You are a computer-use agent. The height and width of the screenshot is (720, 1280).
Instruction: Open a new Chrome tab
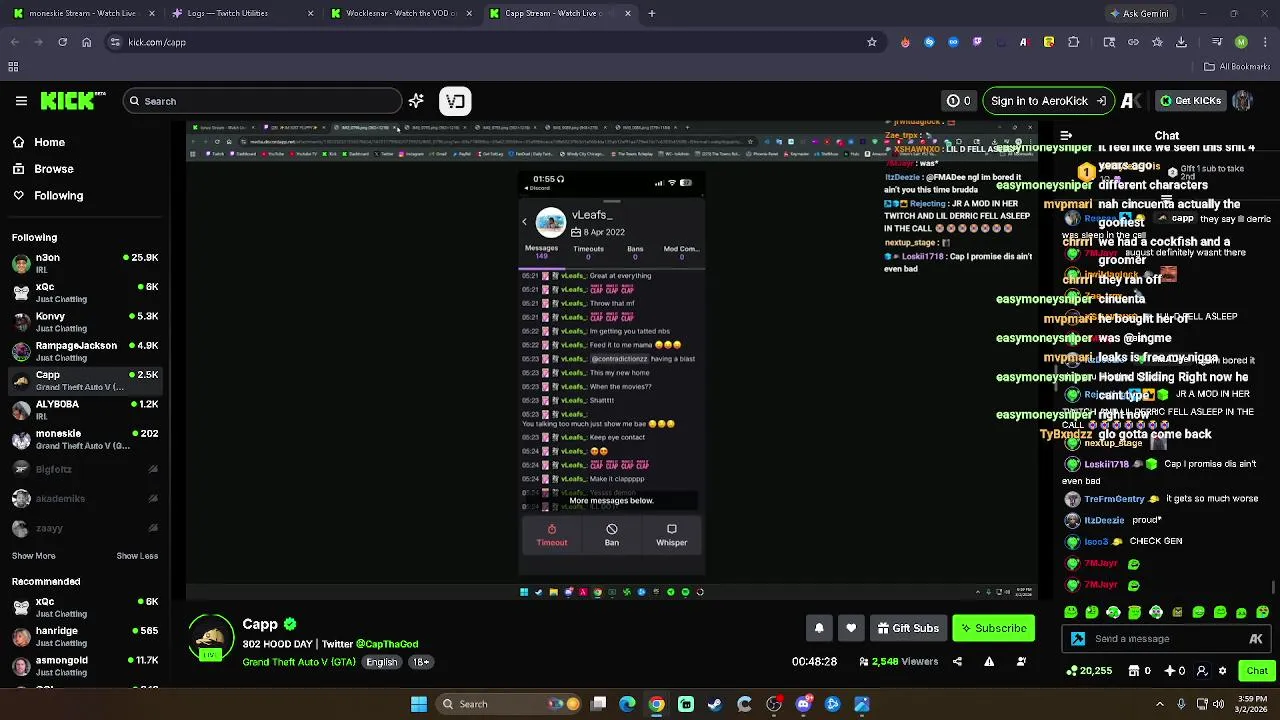[x=652, y=14]
